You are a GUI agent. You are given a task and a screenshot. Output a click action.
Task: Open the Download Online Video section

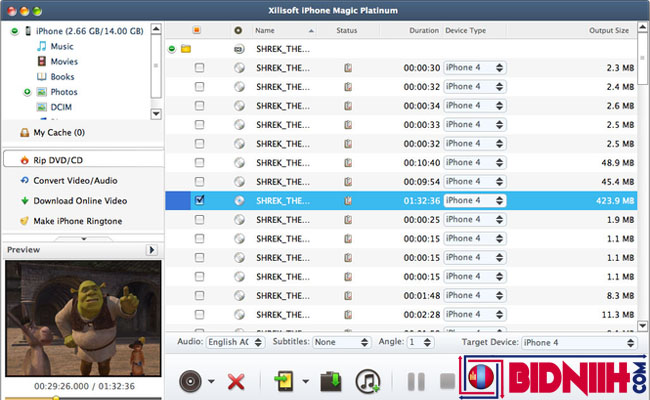[83, 201]
